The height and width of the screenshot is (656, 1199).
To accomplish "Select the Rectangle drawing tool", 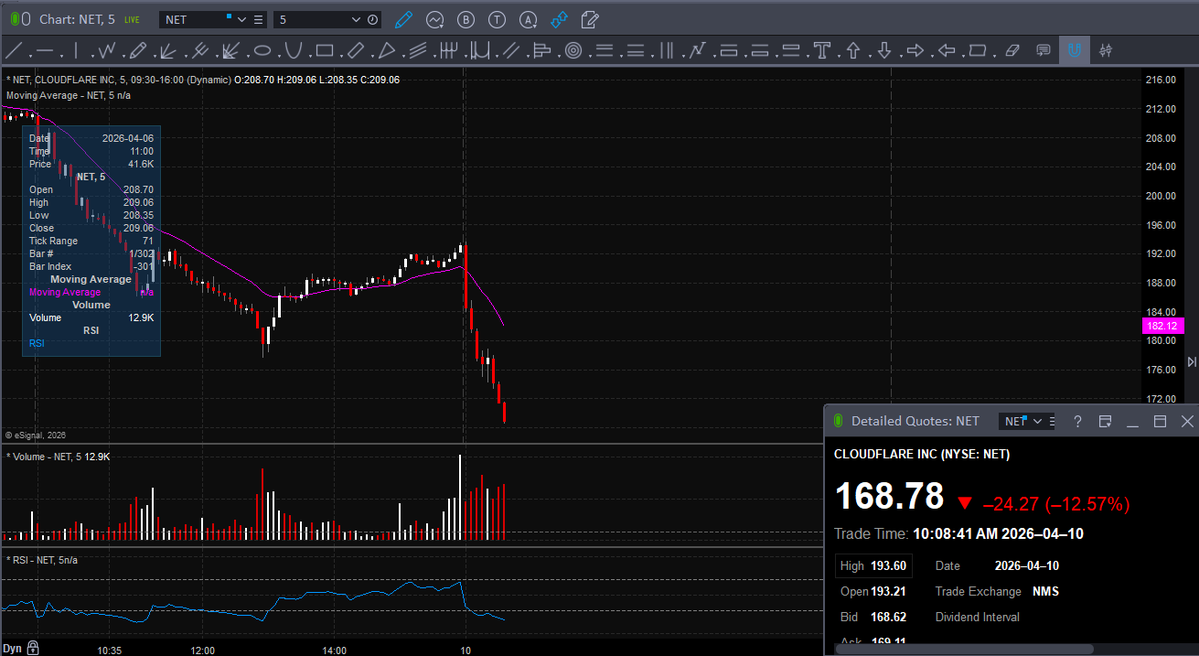I will pyautogui.click(x=326, y=50).
